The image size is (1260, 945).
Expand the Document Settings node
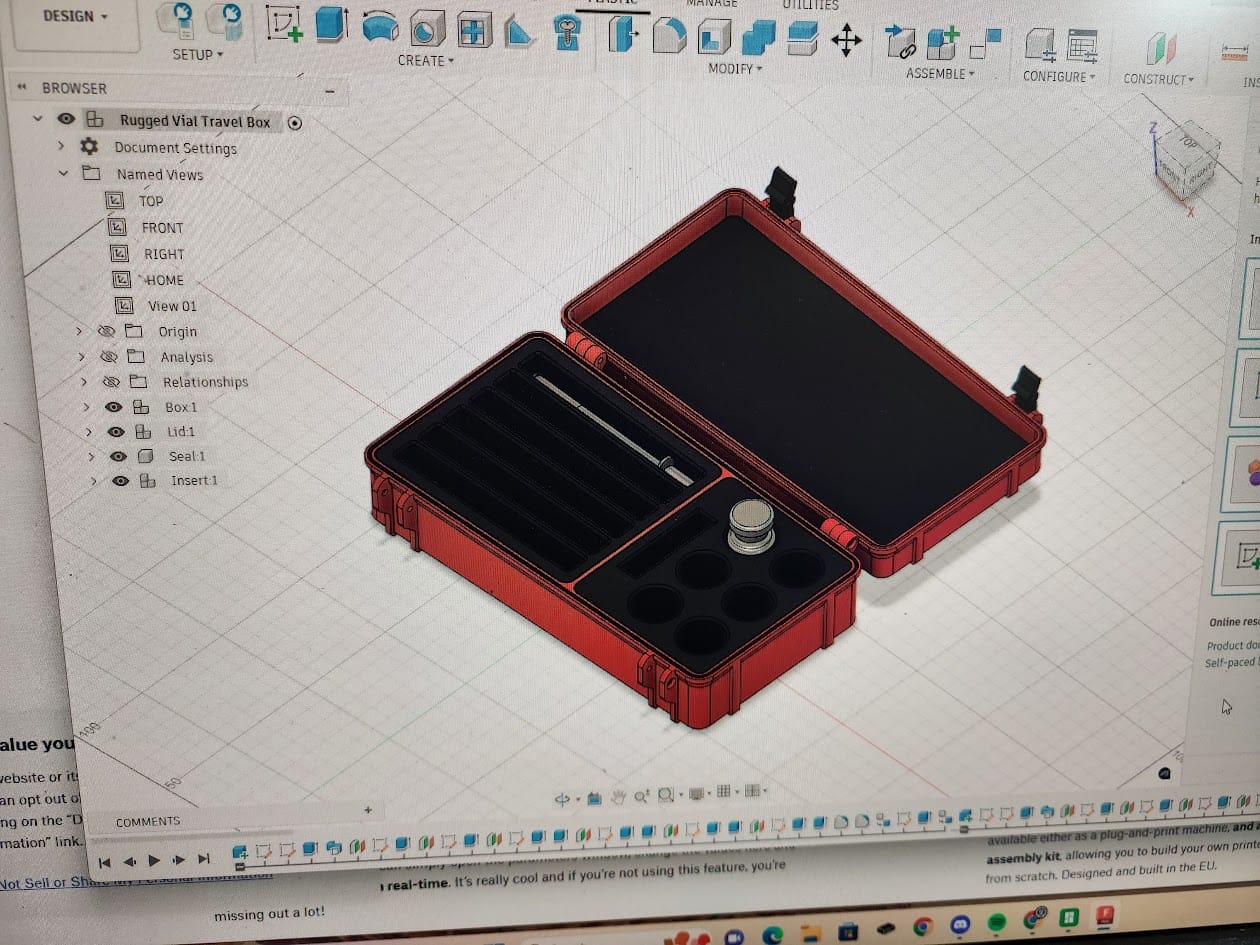(61, 146)
